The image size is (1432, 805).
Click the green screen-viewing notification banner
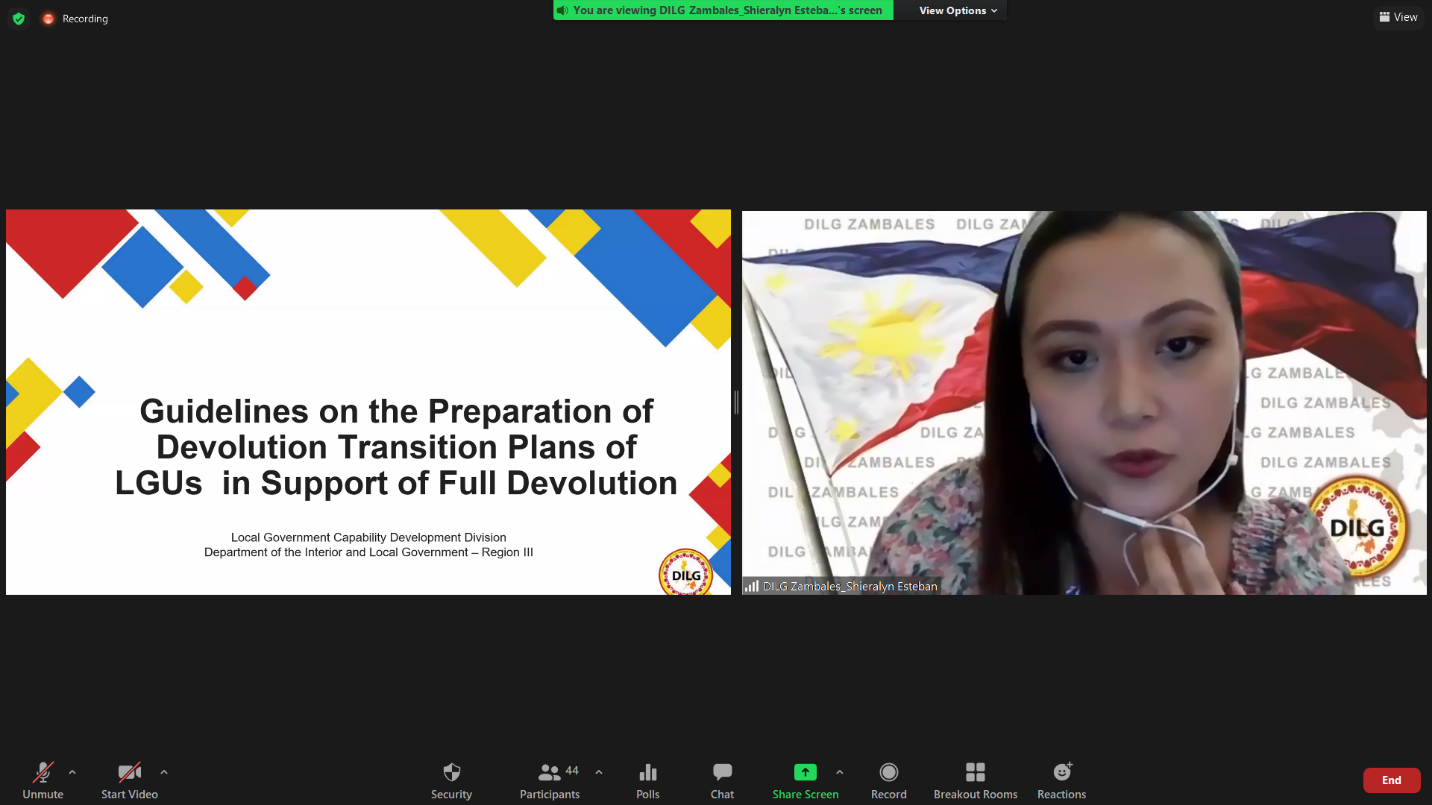point(723,10)
